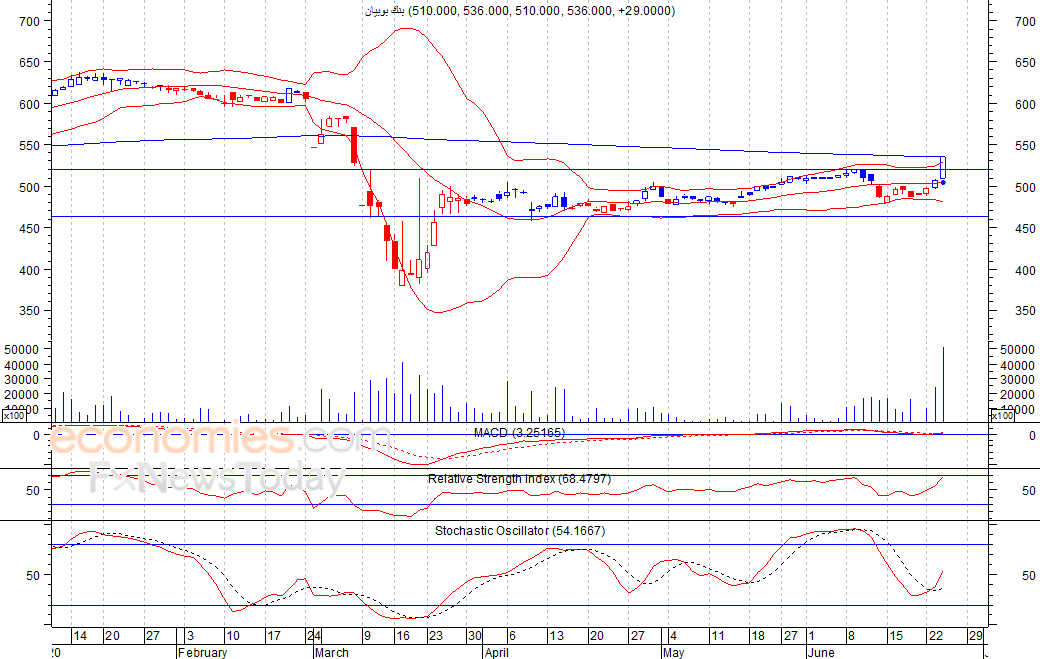Click the 10 date label in February
Image resolution: width=1040 pixels, height=659 pixels.
tap(233, 636)
